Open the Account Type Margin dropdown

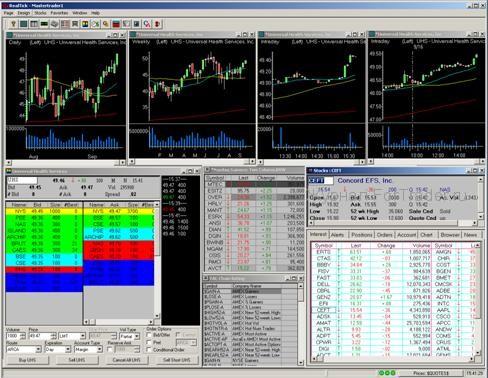tap(99, 349)
